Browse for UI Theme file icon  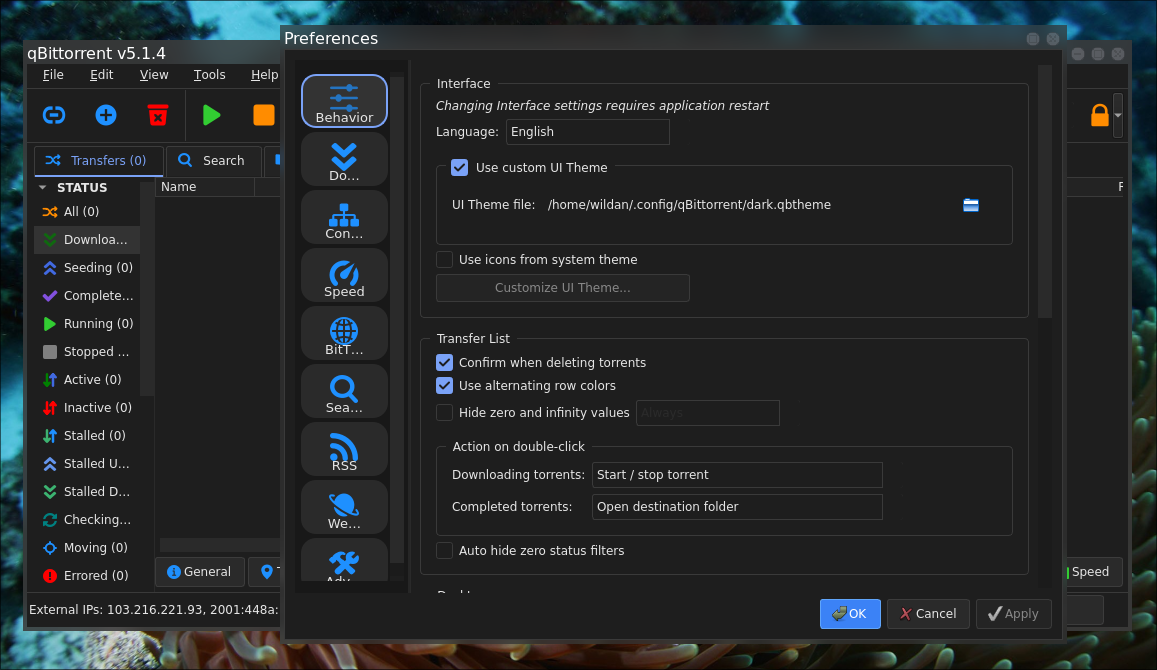[x=970, y=205]
